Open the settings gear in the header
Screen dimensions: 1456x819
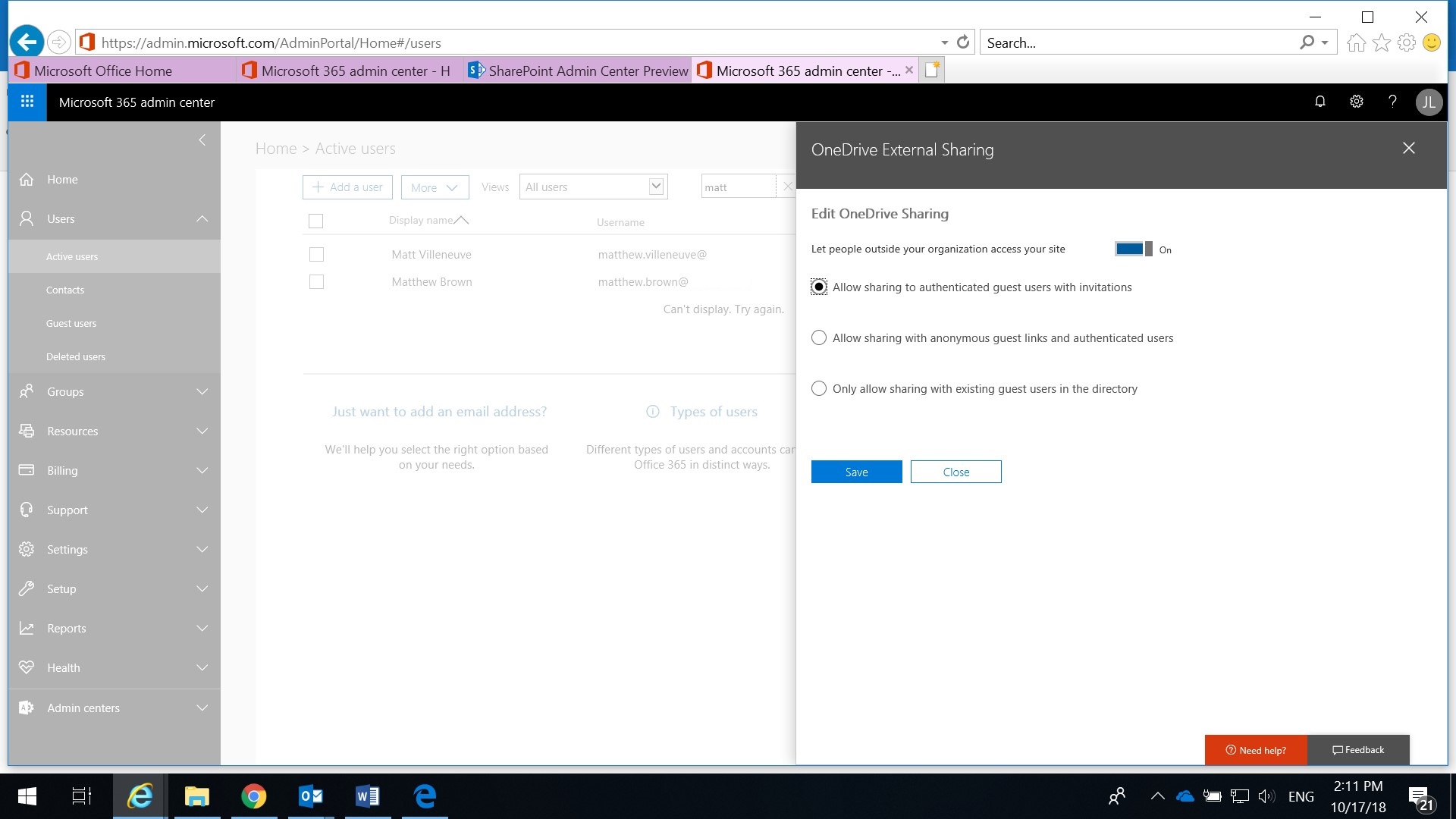pos(1356,102)
